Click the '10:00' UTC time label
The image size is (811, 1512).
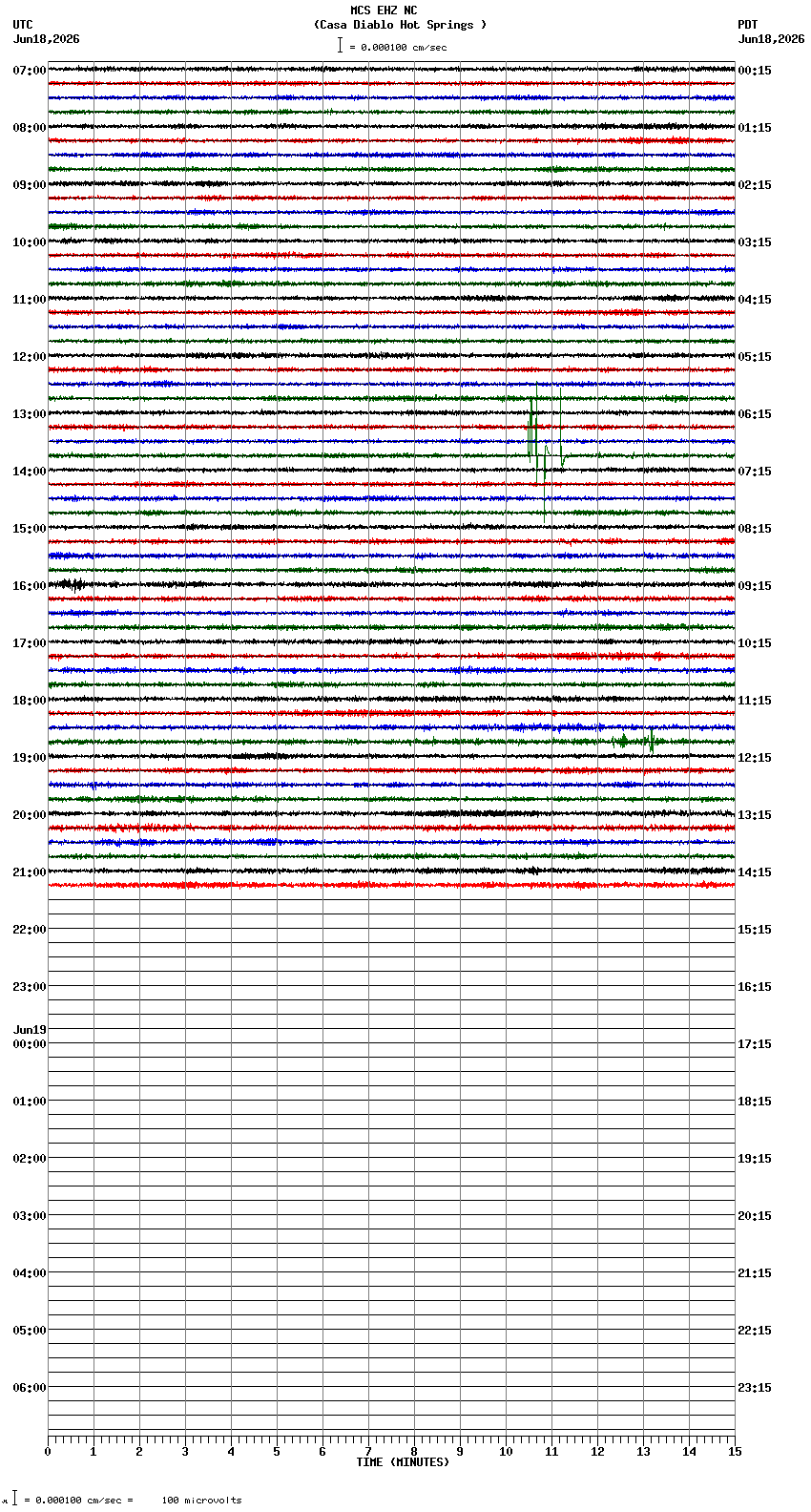coord(30,242)
